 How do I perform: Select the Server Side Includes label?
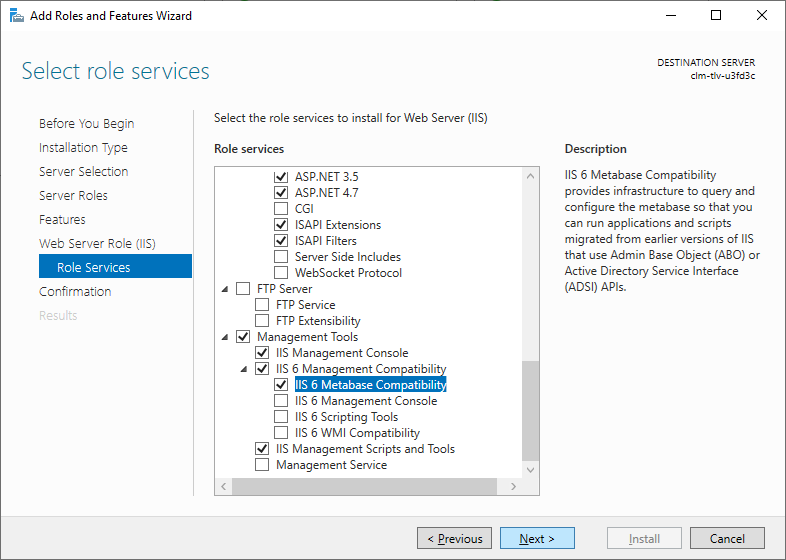348,257
